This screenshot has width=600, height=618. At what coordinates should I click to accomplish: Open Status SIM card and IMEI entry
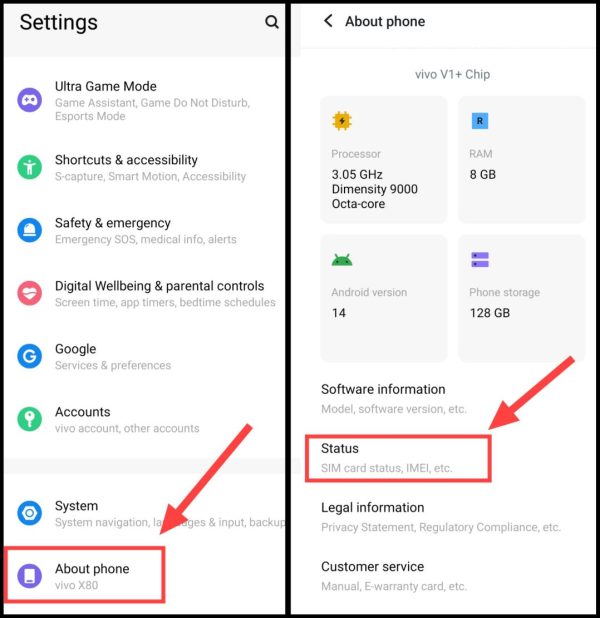(x=398, y=458)
